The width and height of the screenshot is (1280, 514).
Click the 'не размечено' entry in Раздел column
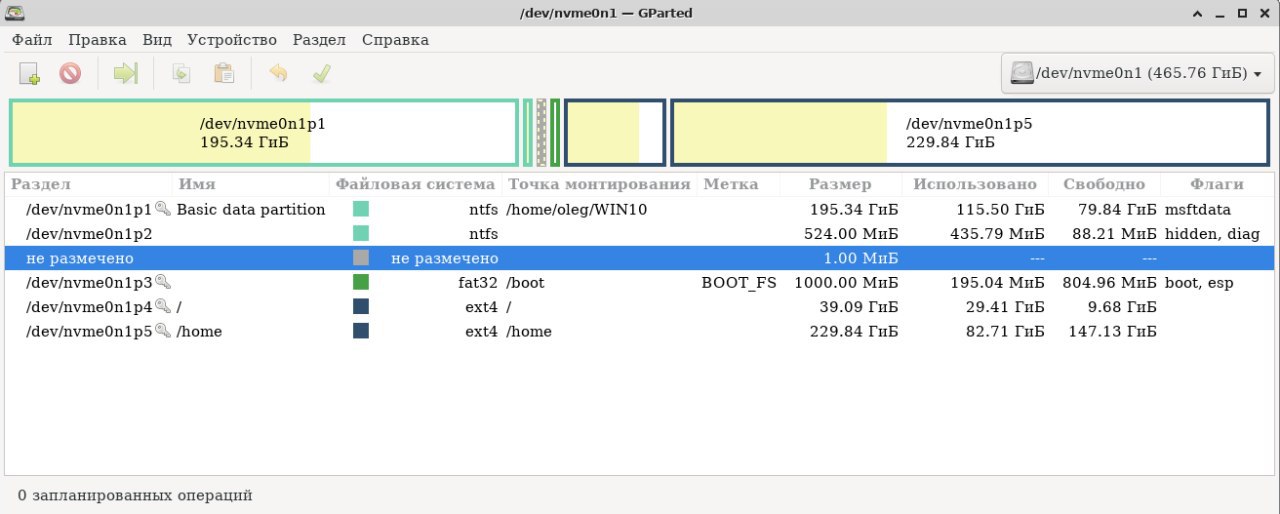[x=80, y=258]
